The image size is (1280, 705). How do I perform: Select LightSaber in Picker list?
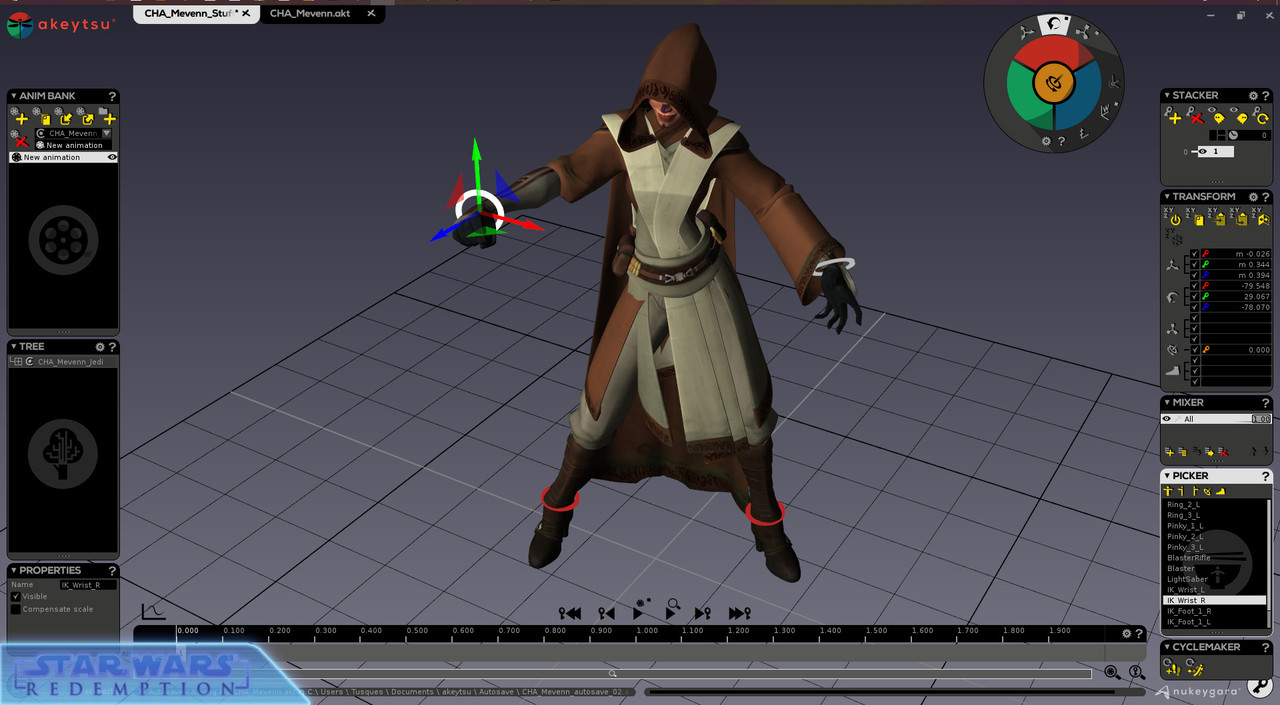(1214, 579)
